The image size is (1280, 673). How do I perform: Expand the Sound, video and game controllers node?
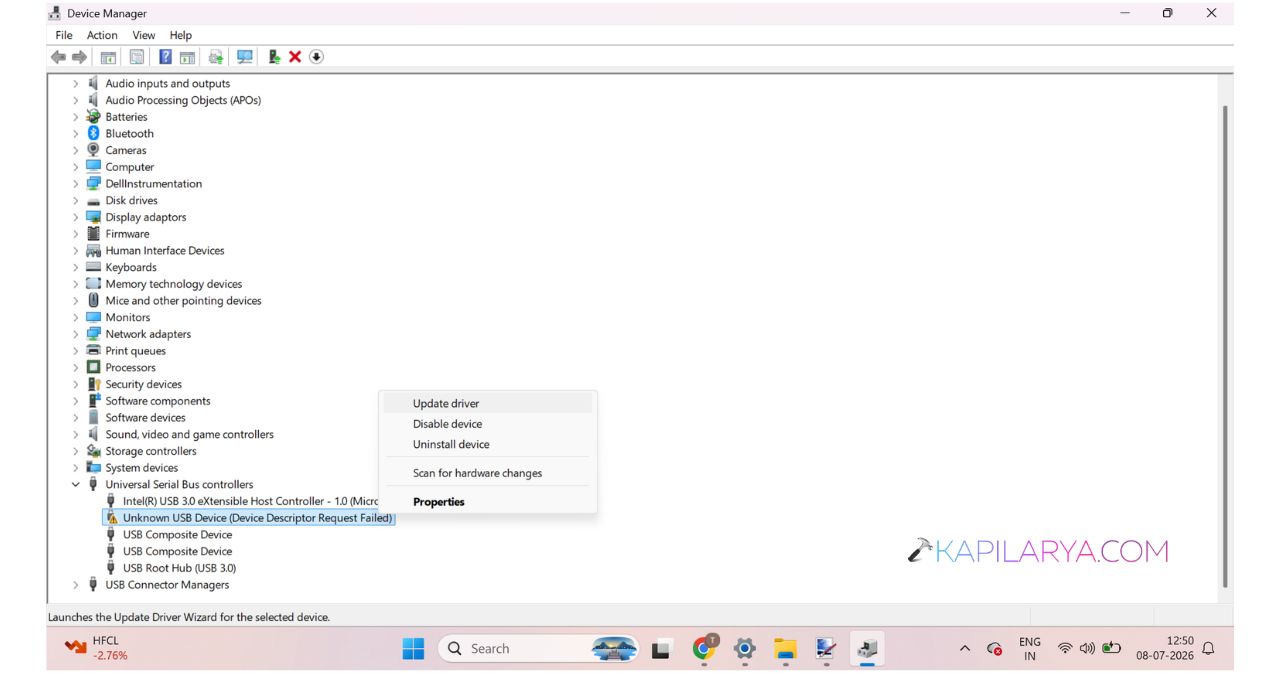click(75, 434)
